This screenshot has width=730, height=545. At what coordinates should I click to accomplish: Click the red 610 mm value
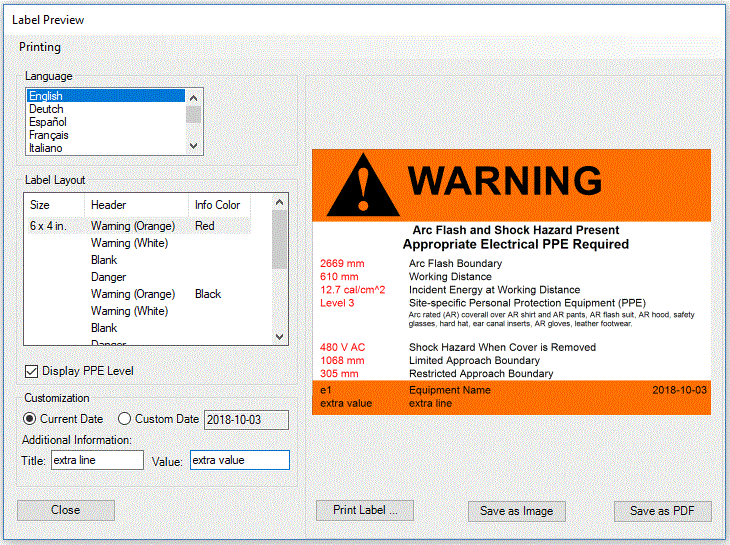pos(339,276)
